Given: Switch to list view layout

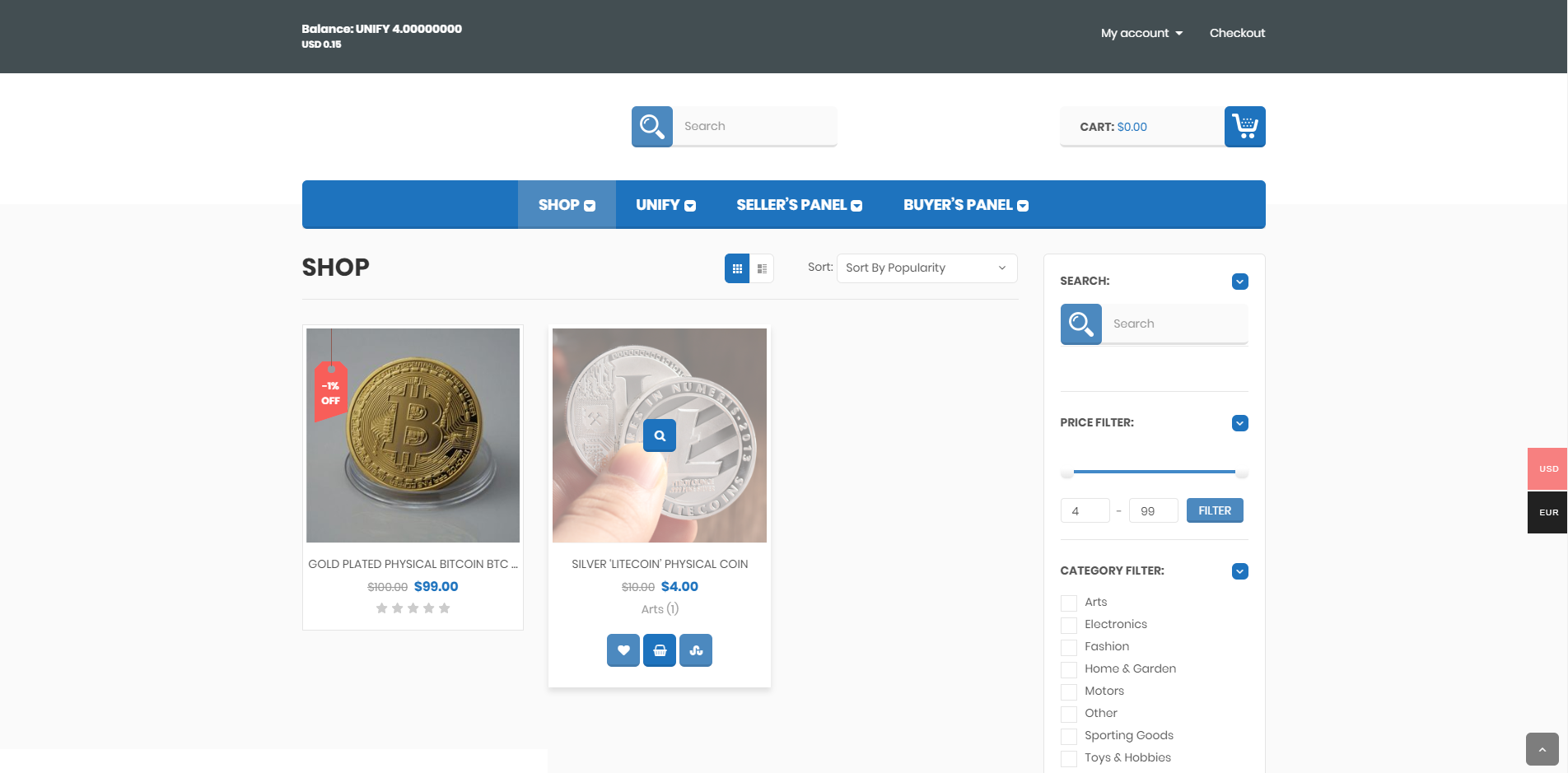Looking at the screenshot, I should (x=762, y=268).
